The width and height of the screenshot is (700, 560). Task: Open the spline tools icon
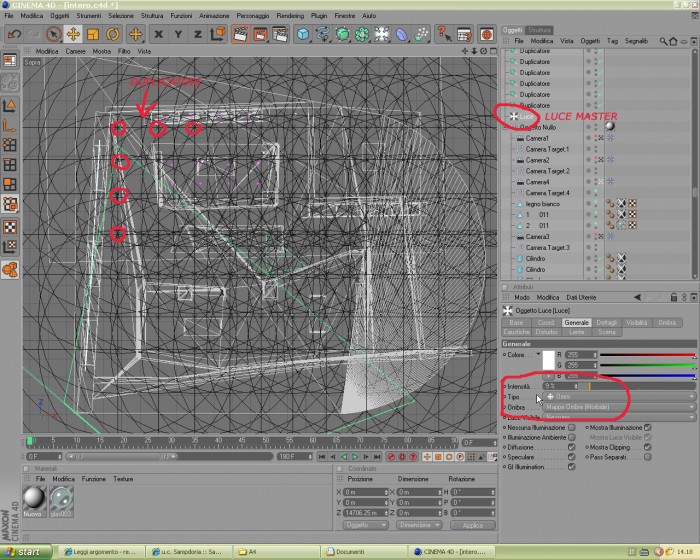323,34
